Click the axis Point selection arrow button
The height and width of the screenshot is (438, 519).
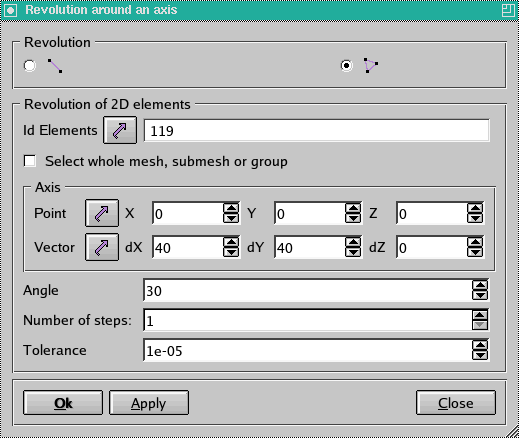coord(102,213)
